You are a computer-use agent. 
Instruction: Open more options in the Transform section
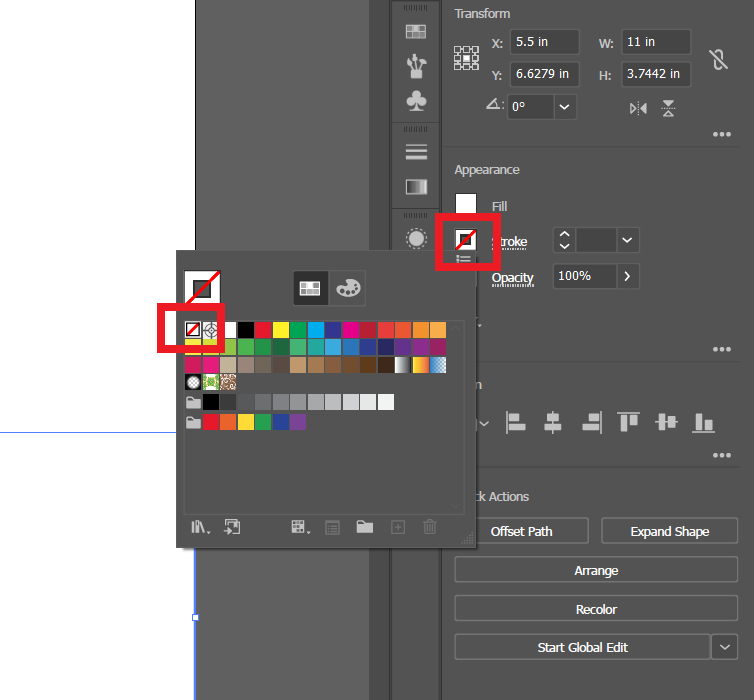coord(722,134)
